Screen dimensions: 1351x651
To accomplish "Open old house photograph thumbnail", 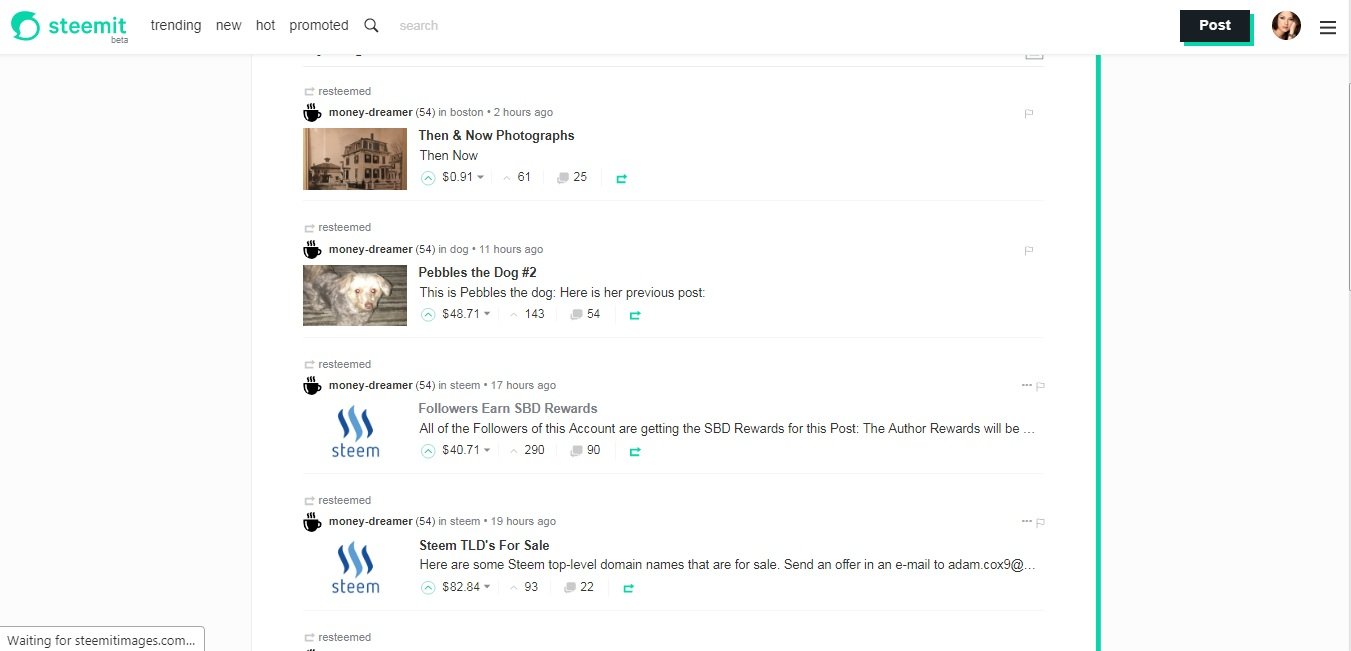I will [355, 159].
